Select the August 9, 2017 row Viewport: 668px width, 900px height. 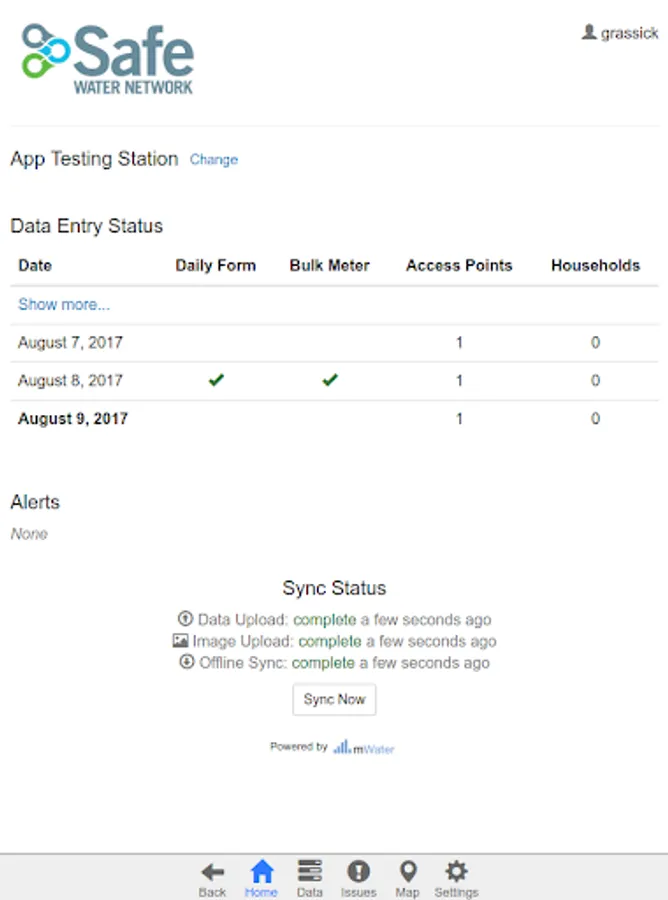coord(73,419)
